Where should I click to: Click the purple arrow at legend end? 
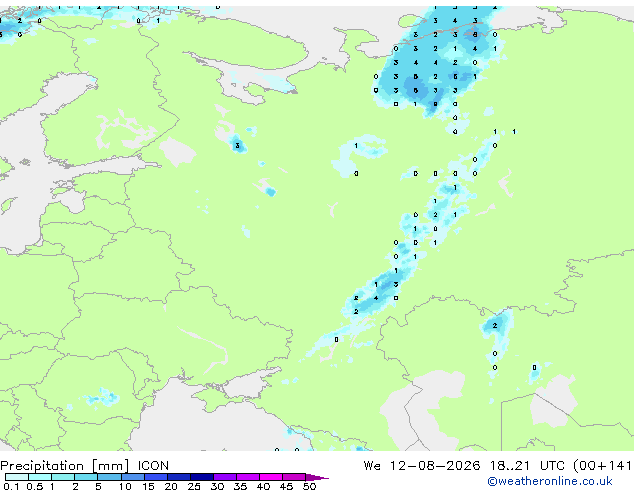pos(317,477)
